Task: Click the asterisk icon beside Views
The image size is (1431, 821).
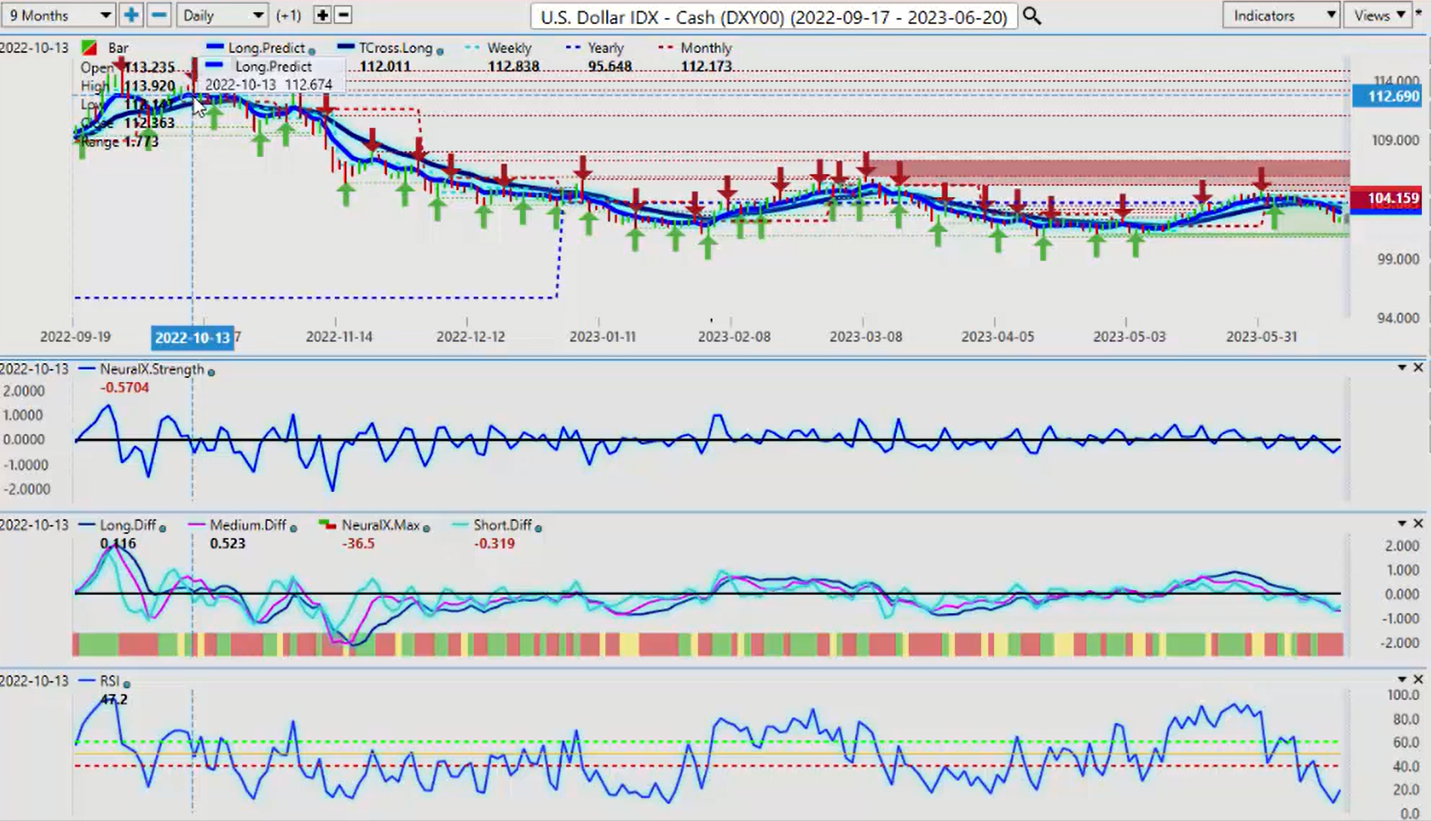Action: click(x=1420, y=13)
